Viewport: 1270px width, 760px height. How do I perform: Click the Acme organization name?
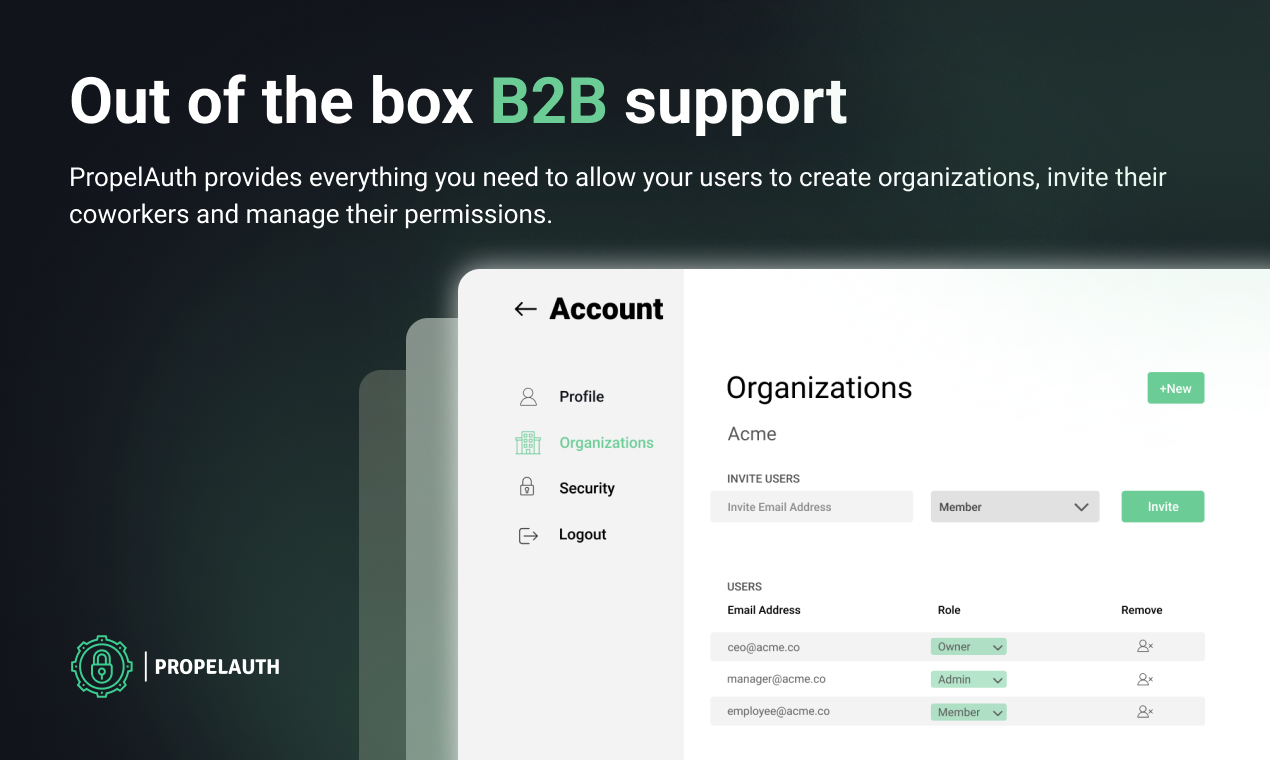point(752,434)
